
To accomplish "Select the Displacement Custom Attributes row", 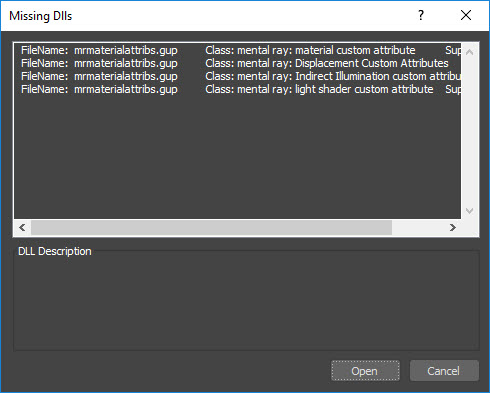I will point(237,63).
